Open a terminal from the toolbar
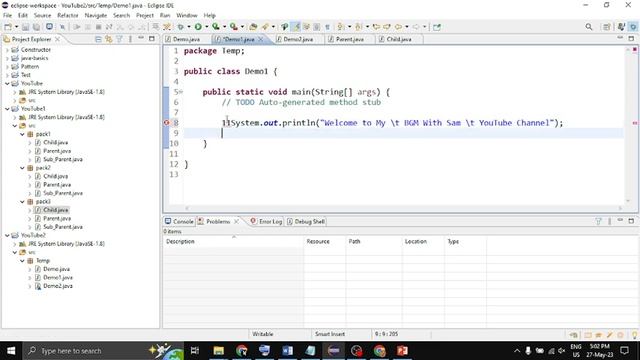 pyautogui.click(x=49, y=27)
